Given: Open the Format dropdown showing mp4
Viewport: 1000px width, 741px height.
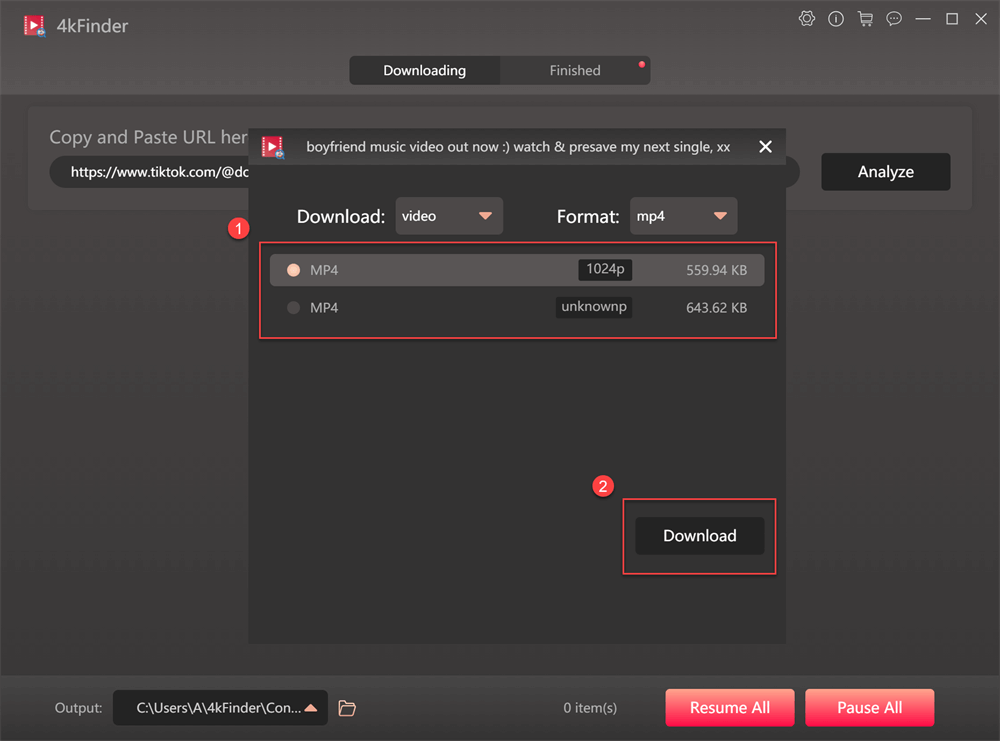Looking at the screenshot, I should click(x=683, y=215).
